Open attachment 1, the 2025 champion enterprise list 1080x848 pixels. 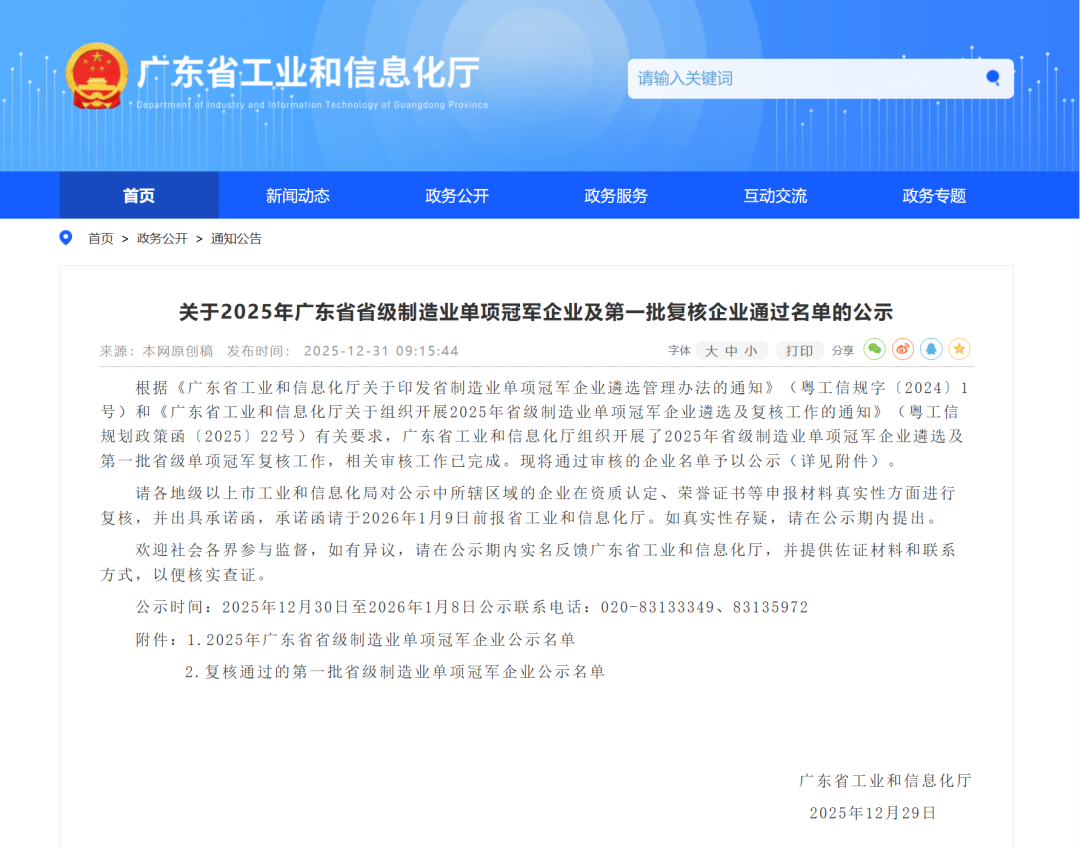coord(390,639)
